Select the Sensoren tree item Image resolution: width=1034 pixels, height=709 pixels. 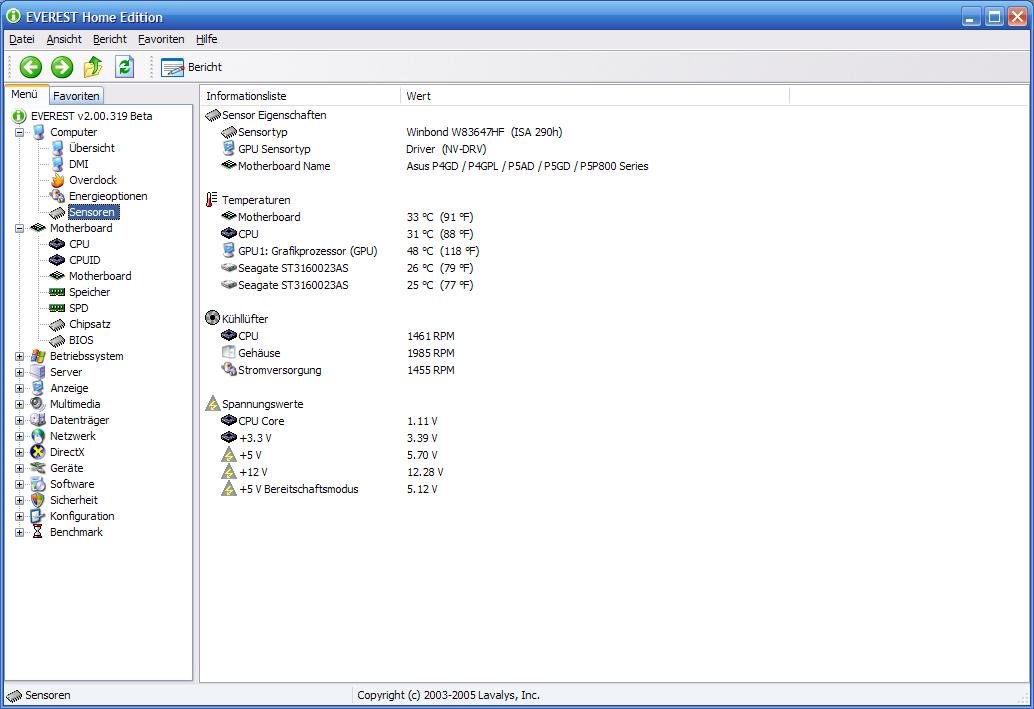pos(93,212)
